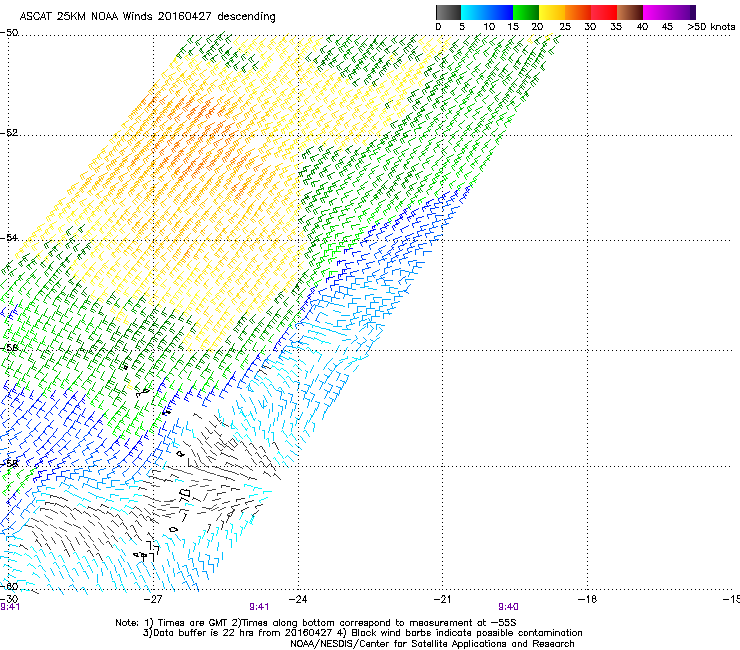Click the '-18' longitude axis label

click(x=587, y=599)
